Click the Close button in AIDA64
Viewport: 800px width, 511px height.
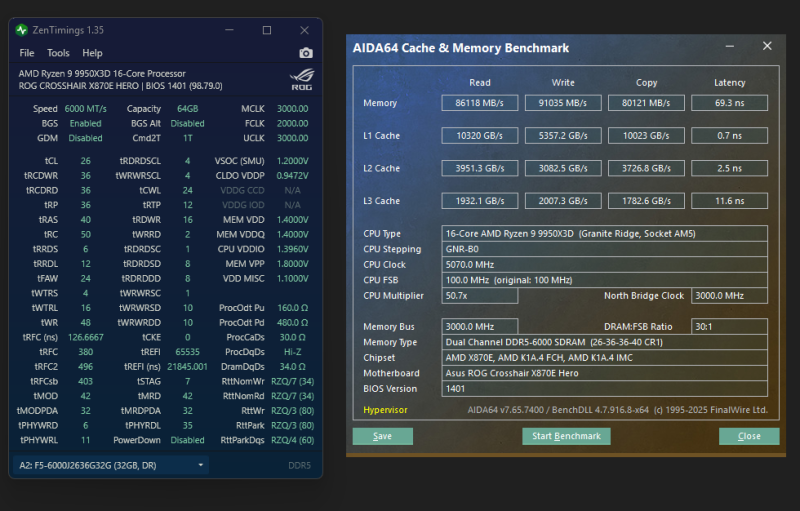749,436
